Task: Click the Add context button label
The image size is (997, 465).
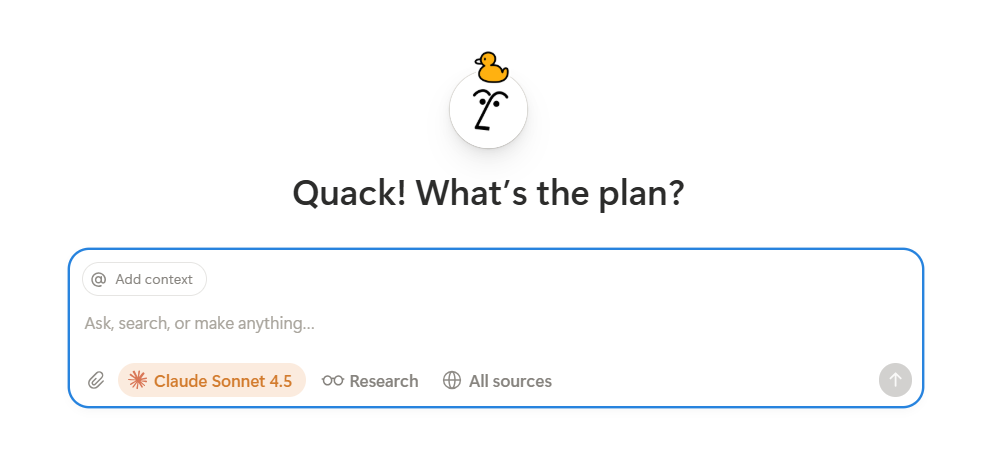Action: coord(154,279)
